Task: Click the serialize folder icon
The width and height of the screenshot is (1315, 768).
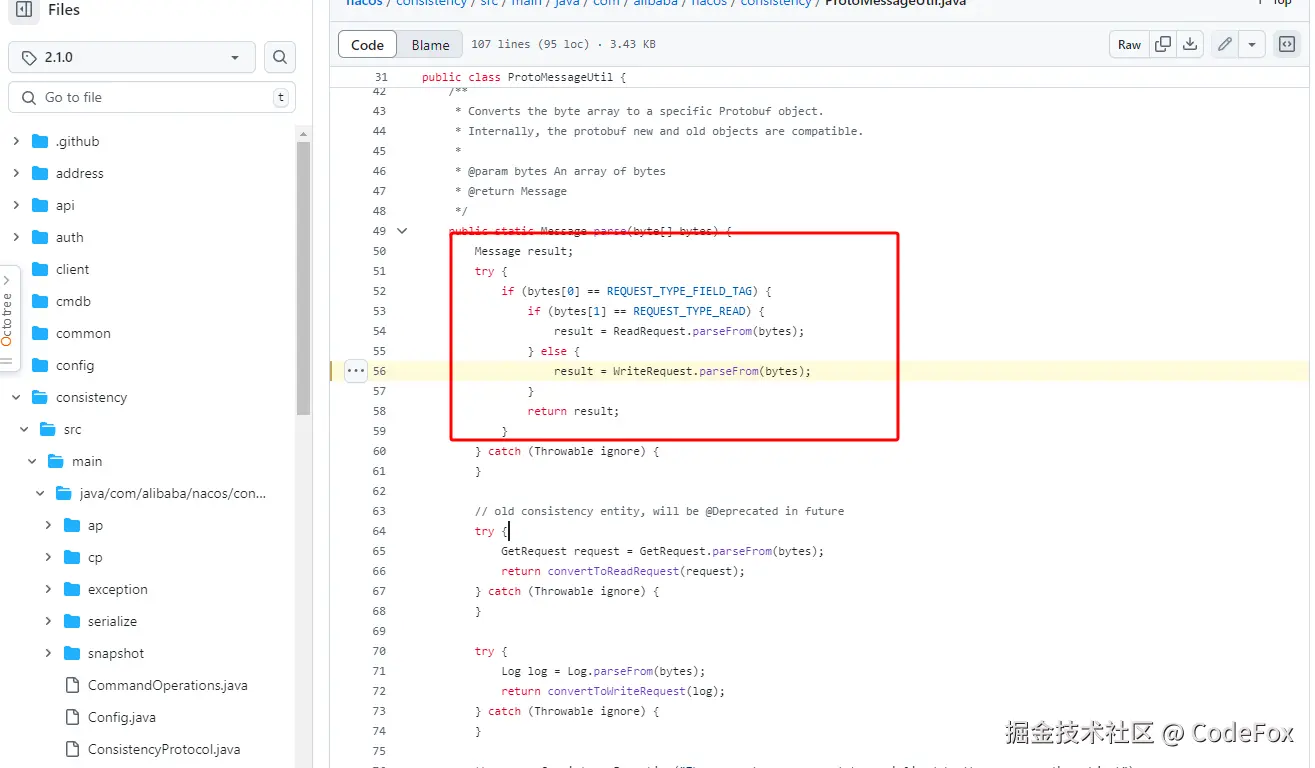Action: tap(72, 621)
